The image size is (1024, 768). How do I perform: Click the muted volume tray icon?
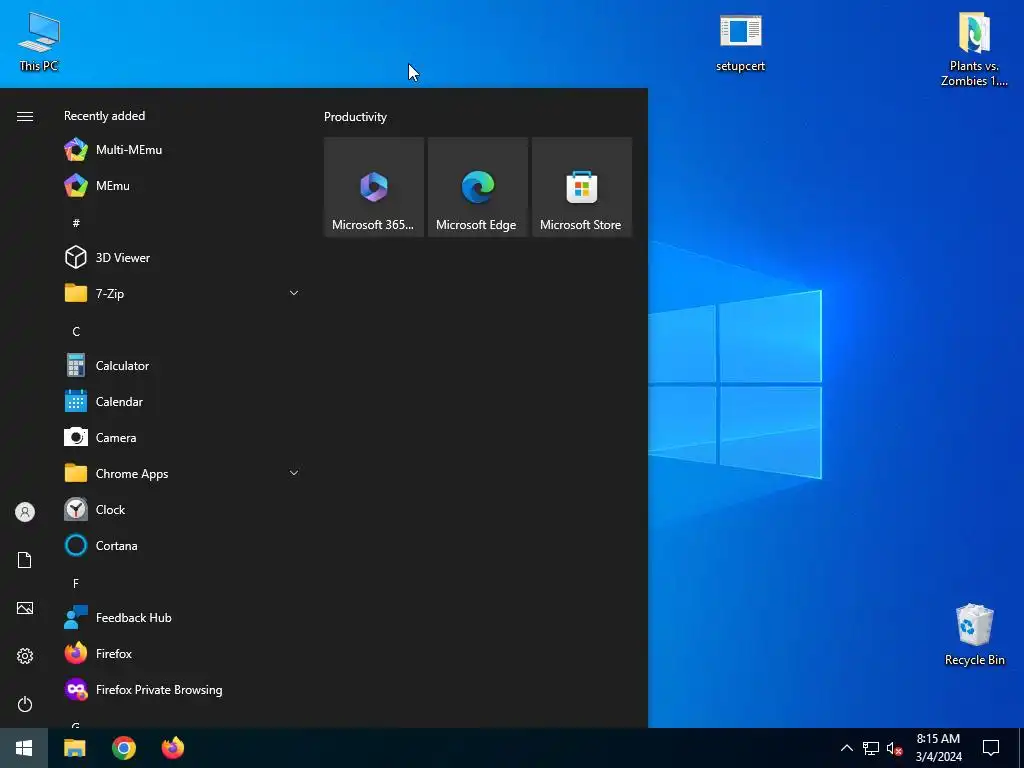pos(894,748)
